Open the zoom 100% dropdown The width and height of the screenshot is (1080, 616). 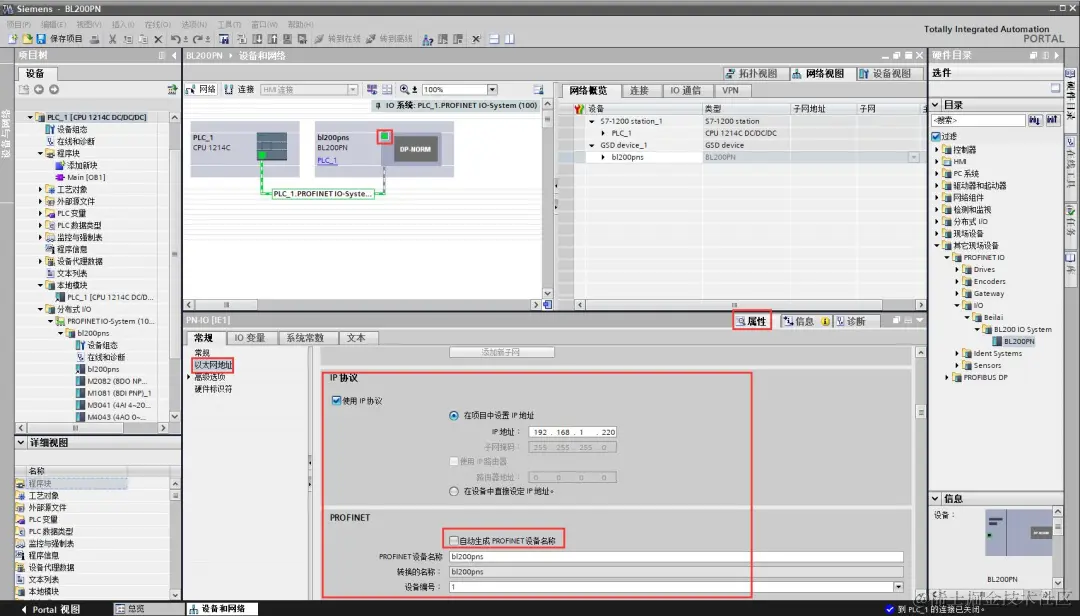(x=492, y=90)
